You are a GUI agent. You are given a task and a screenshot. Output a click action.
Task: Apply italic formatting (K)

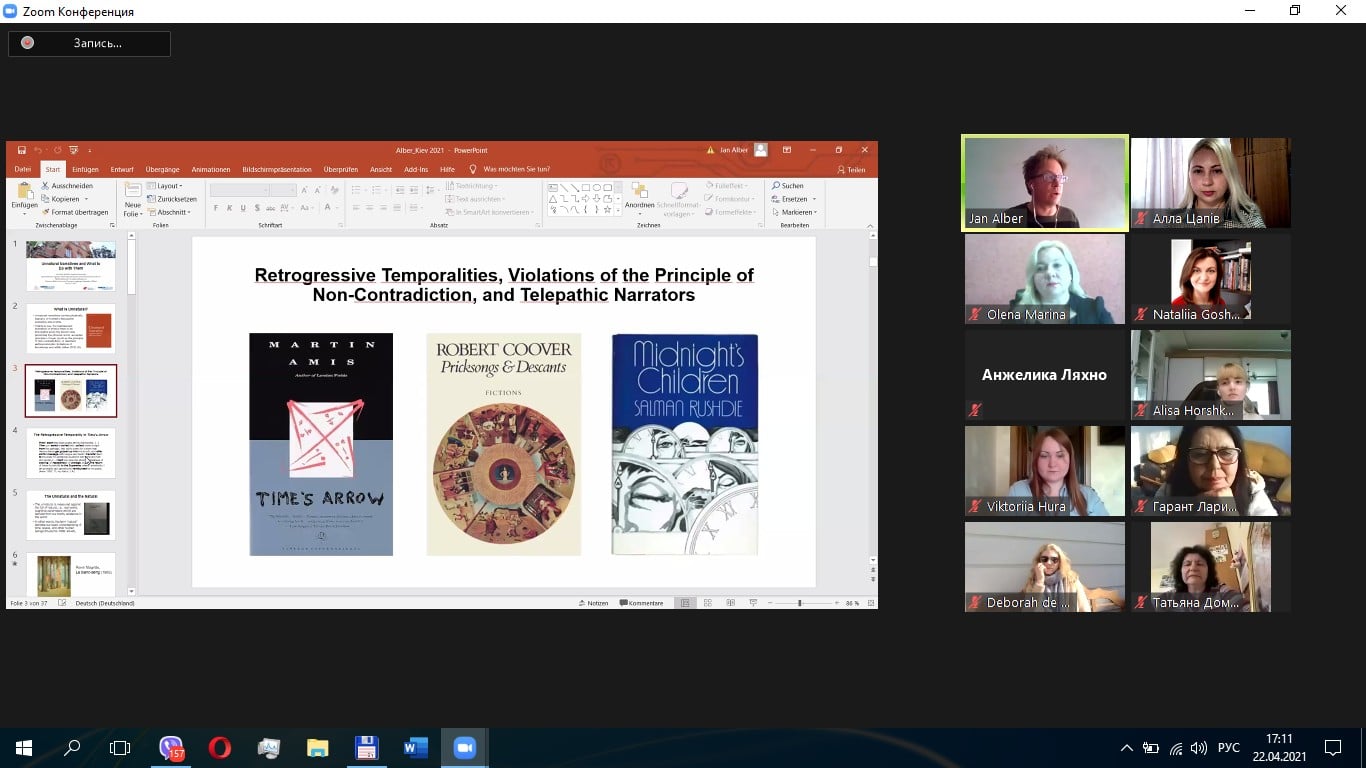(229, 208)
